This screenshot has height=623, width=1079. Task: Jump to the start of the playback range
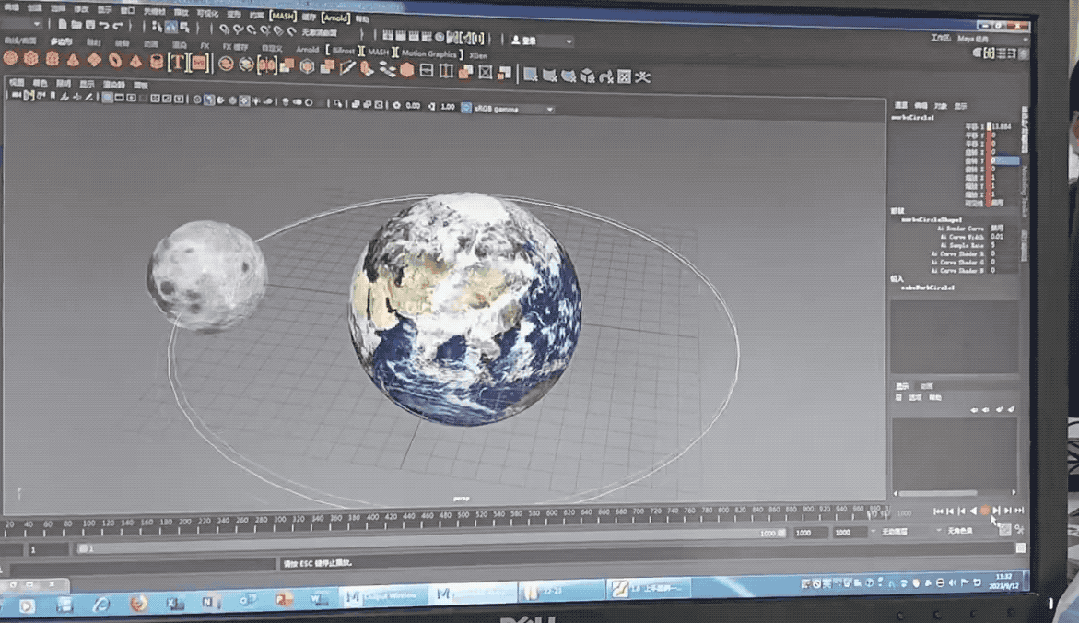(937, 511)
